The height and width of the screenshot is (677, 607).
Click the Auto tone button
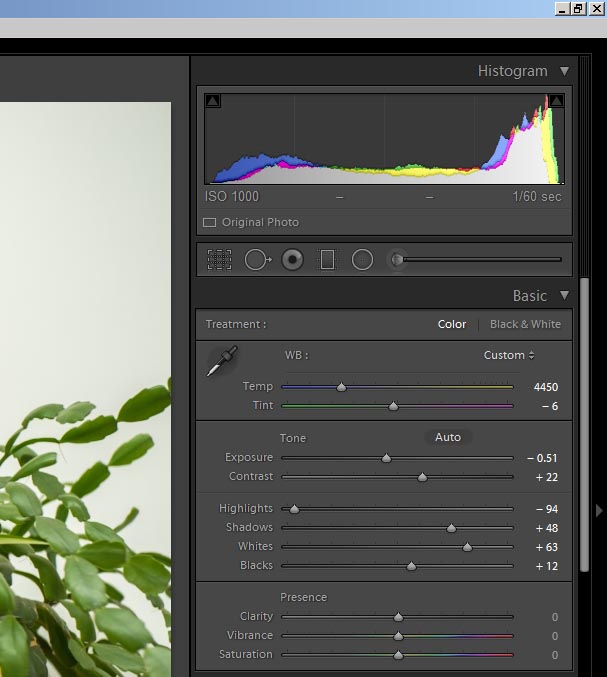coord(448,437)
